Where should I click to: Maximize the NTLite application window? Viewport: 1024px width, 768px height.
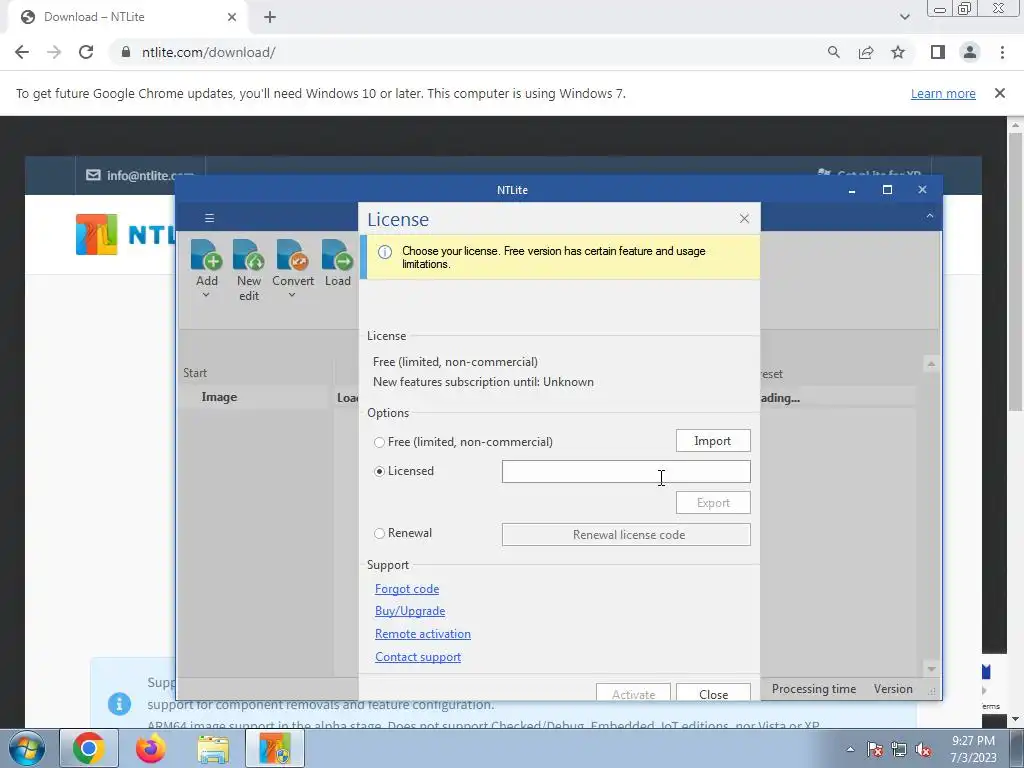887,189
